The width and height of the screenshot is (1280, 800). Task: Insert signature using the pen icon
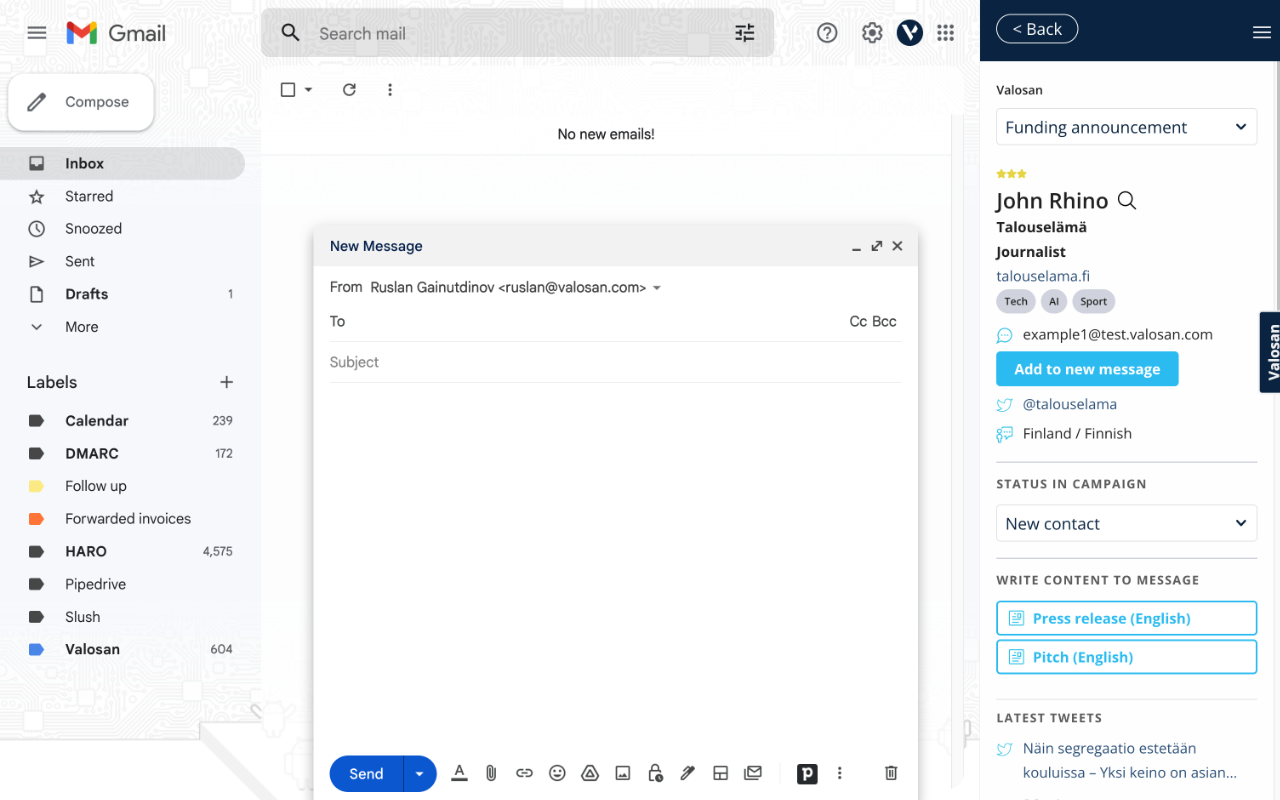[687, 773]
